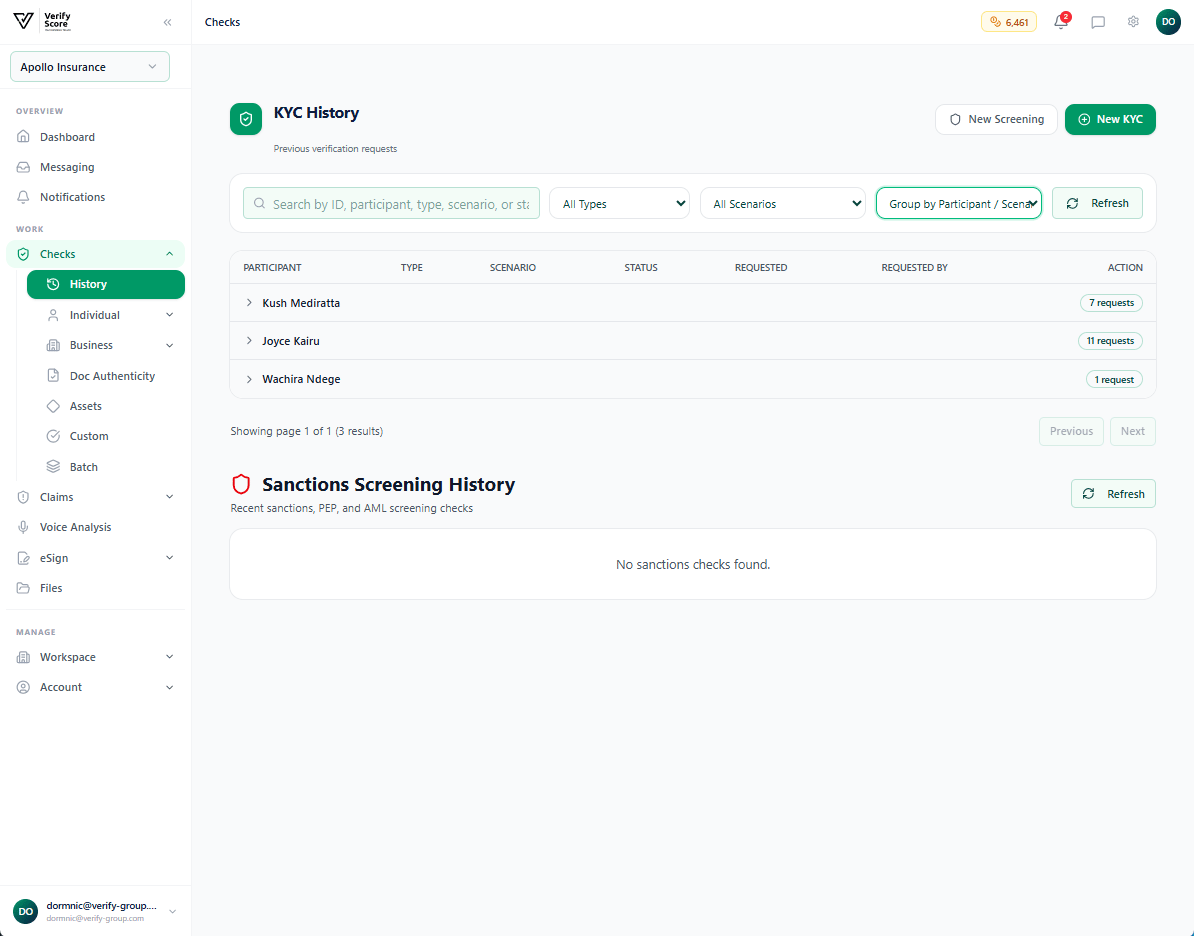Viewport: 1194px width, 936px height.
Task: Expand the Account menu chevron
Action: click(x=170, y=687)
